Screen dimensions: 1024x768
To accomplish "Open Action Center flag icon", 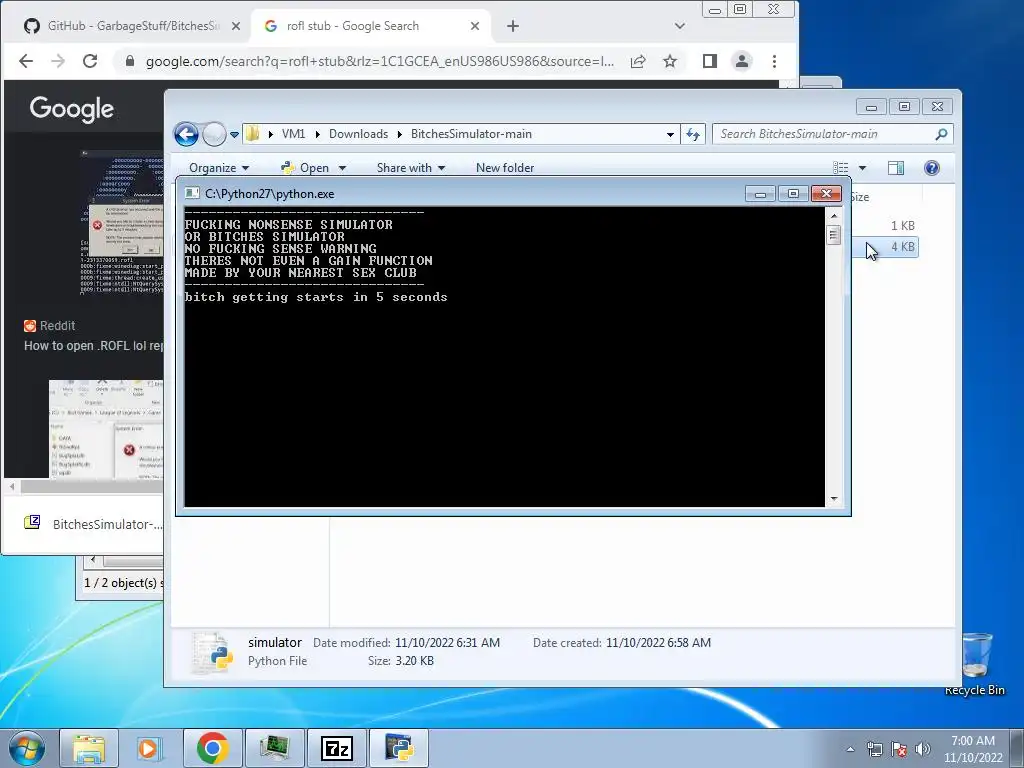I will [x=899, y=749].
